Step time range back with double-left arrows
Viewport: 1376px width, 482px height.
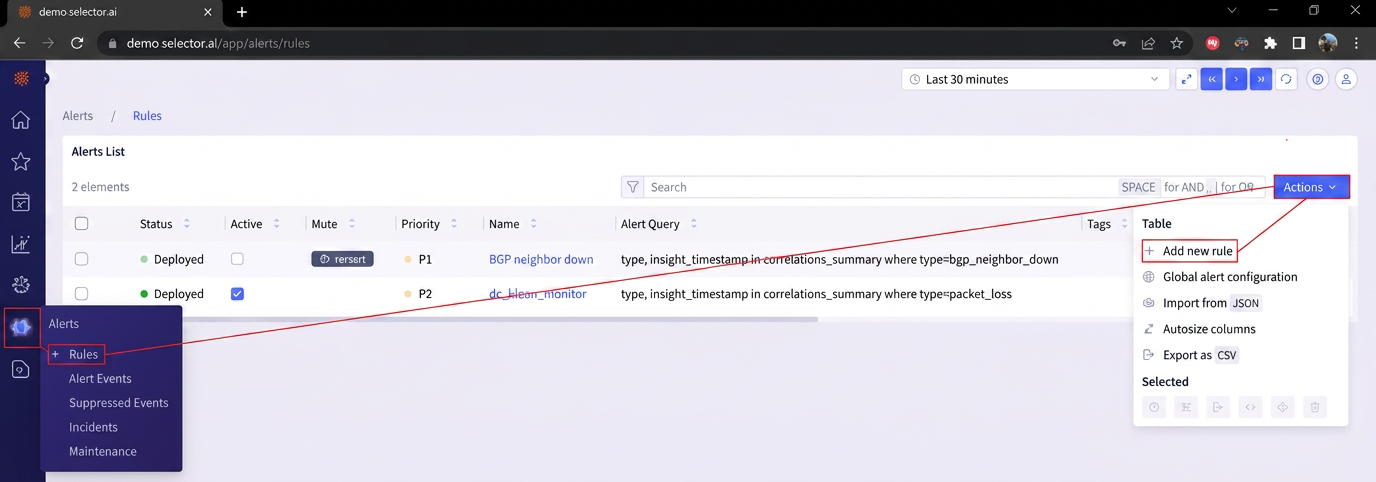pyautogui.click(x=1212, y=79)
